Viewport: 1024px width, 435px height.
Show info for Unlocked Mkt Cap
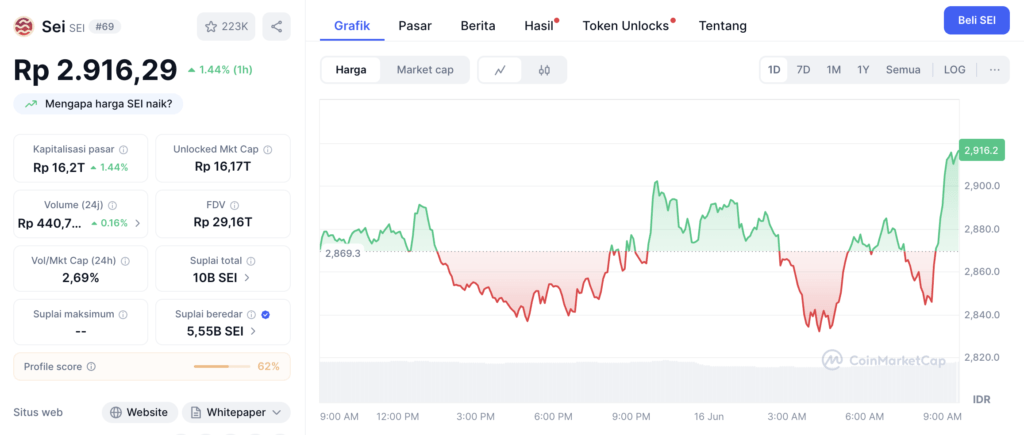tap(268, 150)
